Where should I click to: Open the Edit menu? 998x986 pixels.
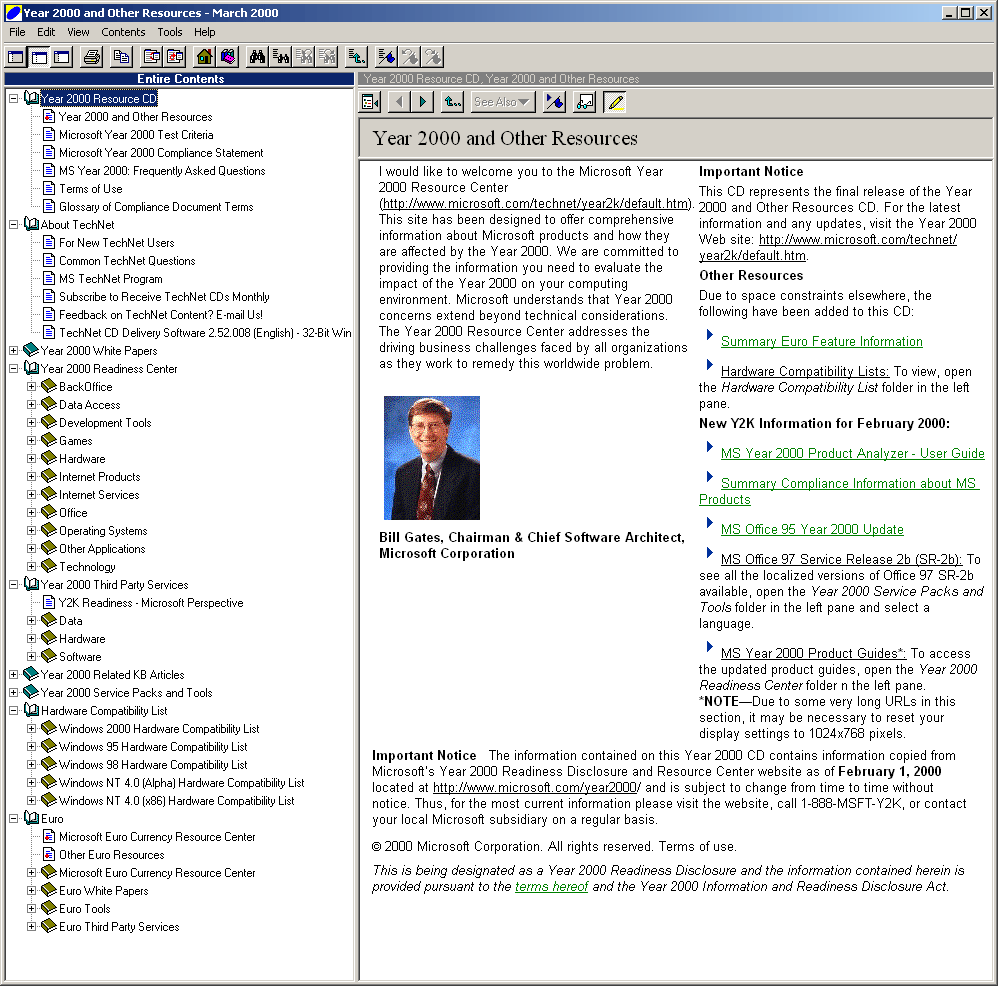pyautogui.click(x=46, y=32)
